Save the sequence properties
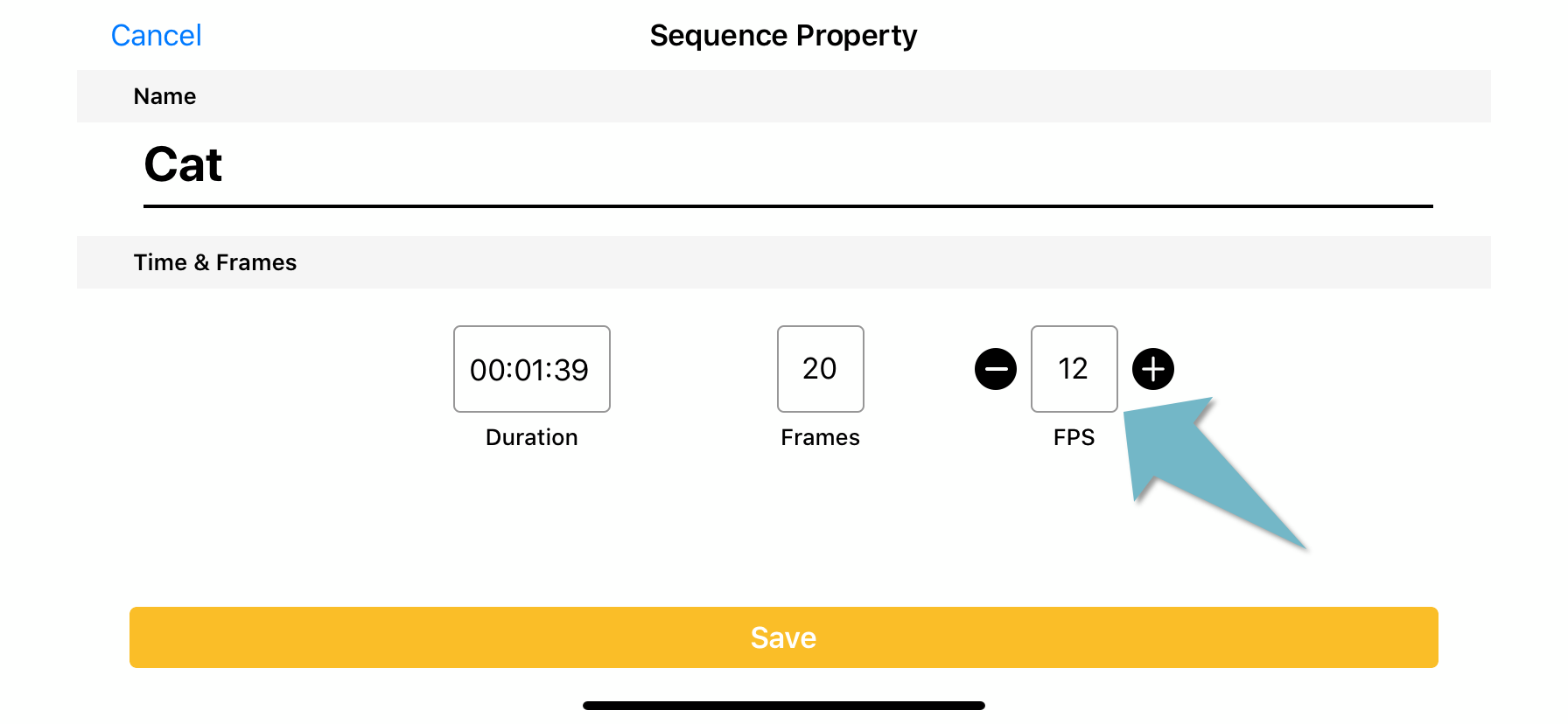 pos(784,637)
